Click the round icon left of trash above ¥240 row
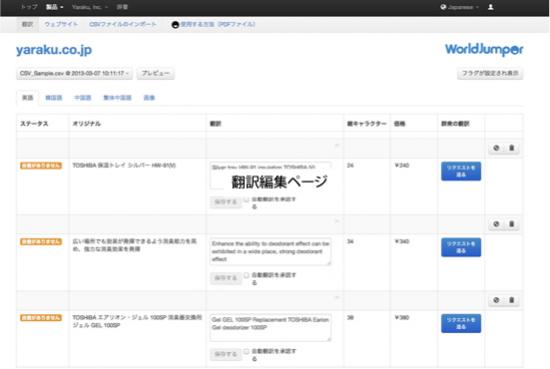Screen dimensions: 550x369 [x=496, y=148]
